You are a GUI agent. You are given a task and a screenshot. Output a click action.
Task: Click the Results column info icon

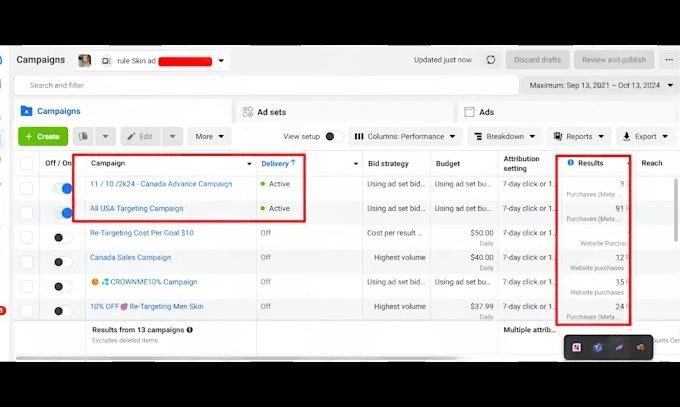pyautogui.click(x=570, y=163)
